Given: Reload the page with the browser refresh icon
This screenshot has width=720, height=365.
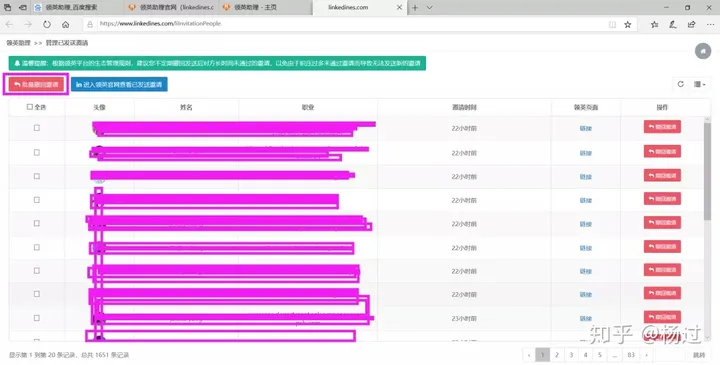Looking at the screenshot, I should click(x=47, y=24).
